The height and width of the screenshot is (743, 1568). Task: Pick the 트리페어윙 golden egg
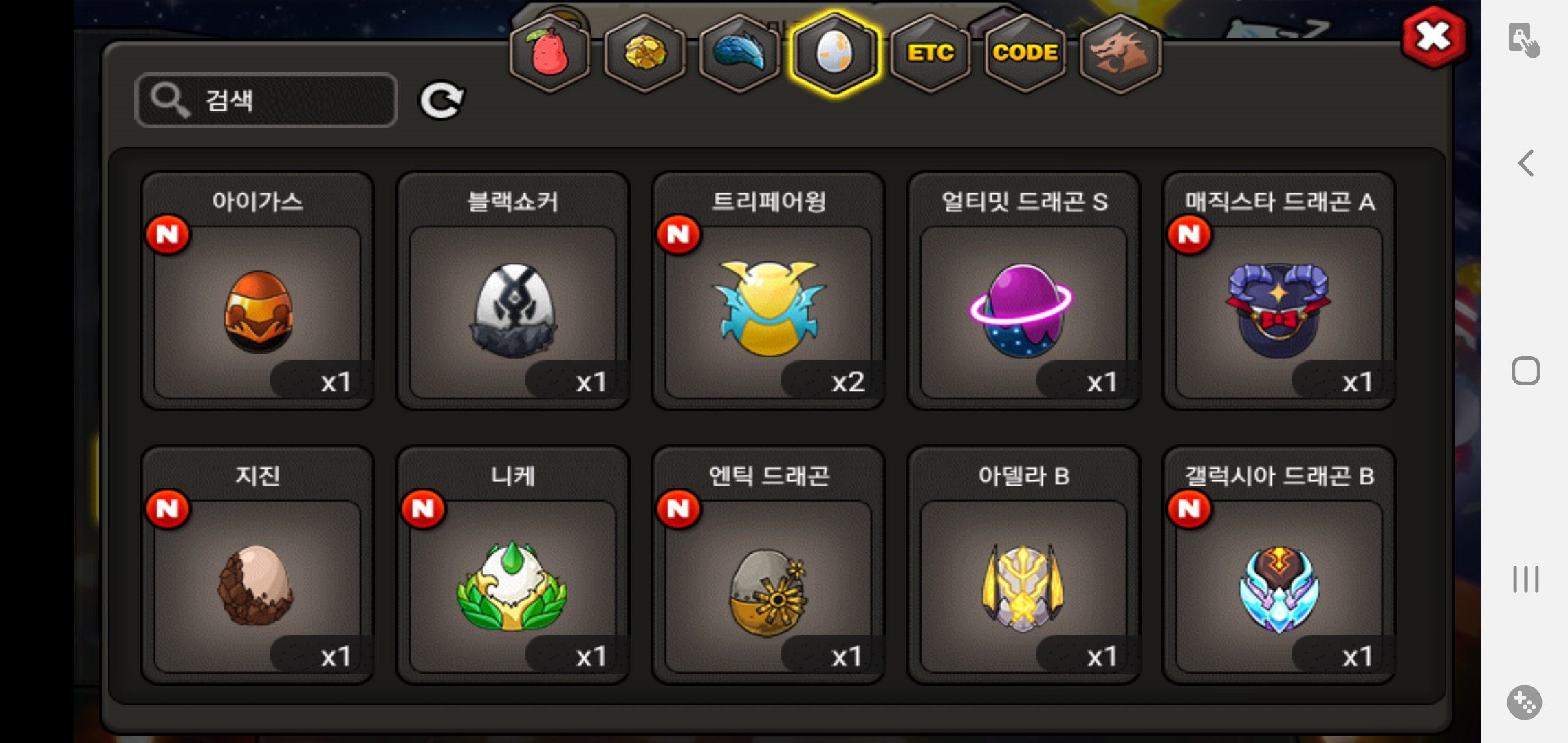coord(768,290)
